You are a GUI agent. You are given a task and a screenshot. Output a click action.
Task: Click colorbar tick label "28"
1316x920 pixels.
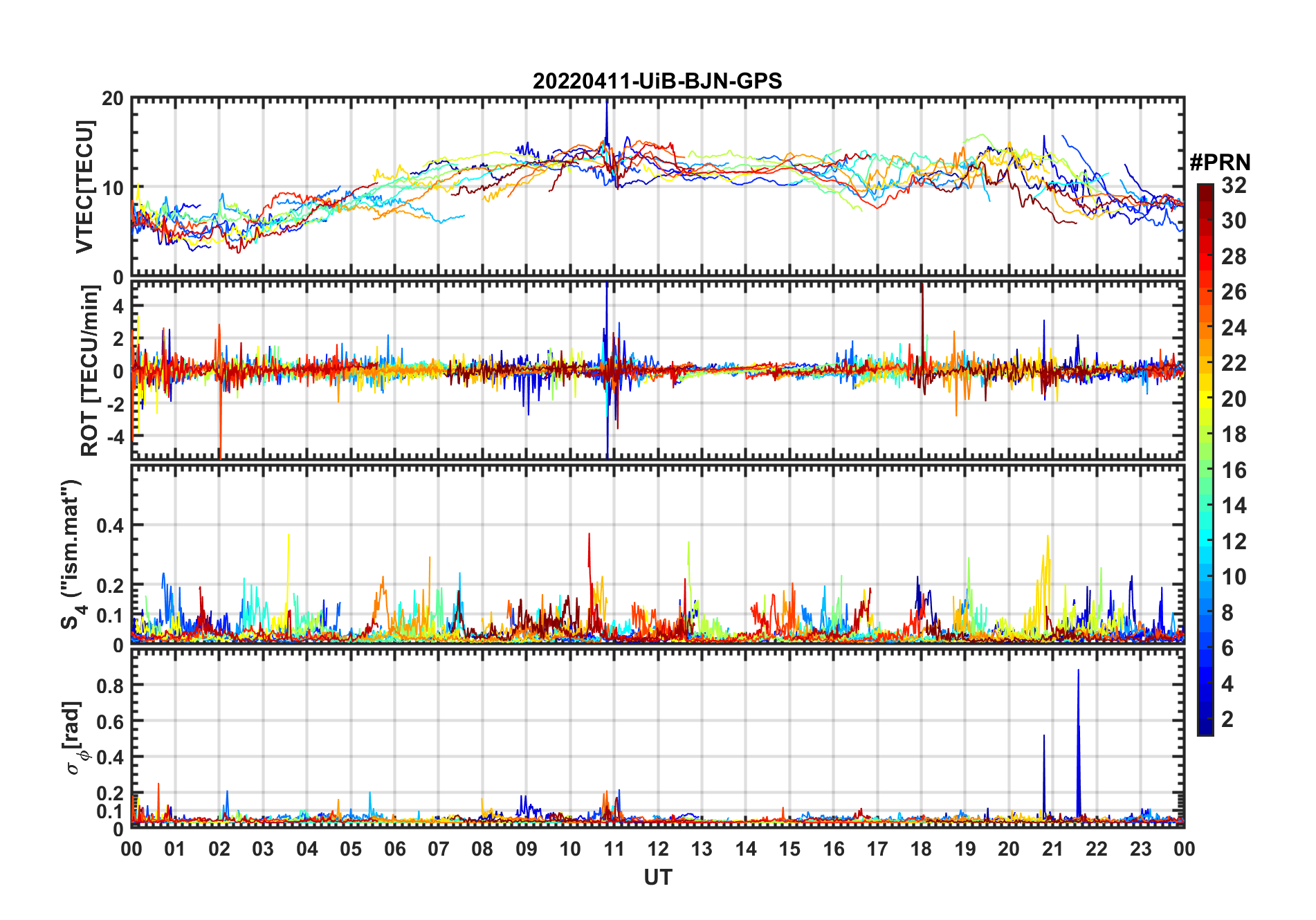(1234, 257)
